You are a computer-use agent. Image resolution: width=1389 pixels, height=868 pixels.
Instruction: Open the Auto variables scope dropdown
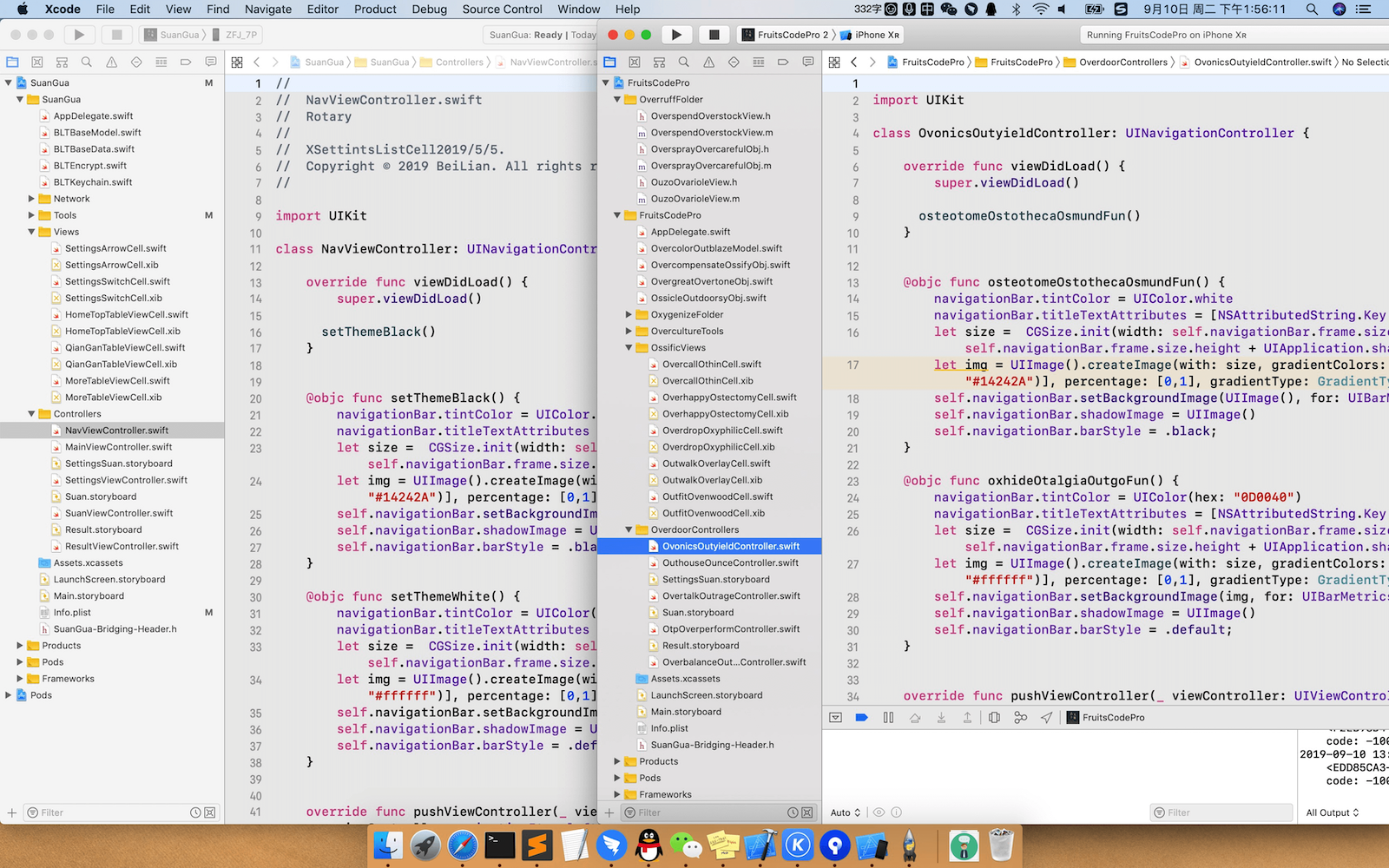(846, 812)
